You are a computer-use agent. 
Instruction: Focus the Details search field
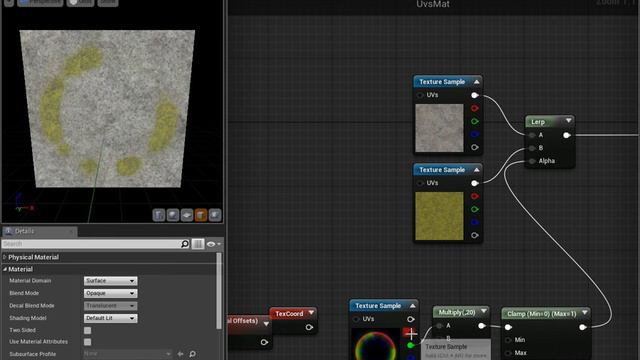[x=91, y=244]
